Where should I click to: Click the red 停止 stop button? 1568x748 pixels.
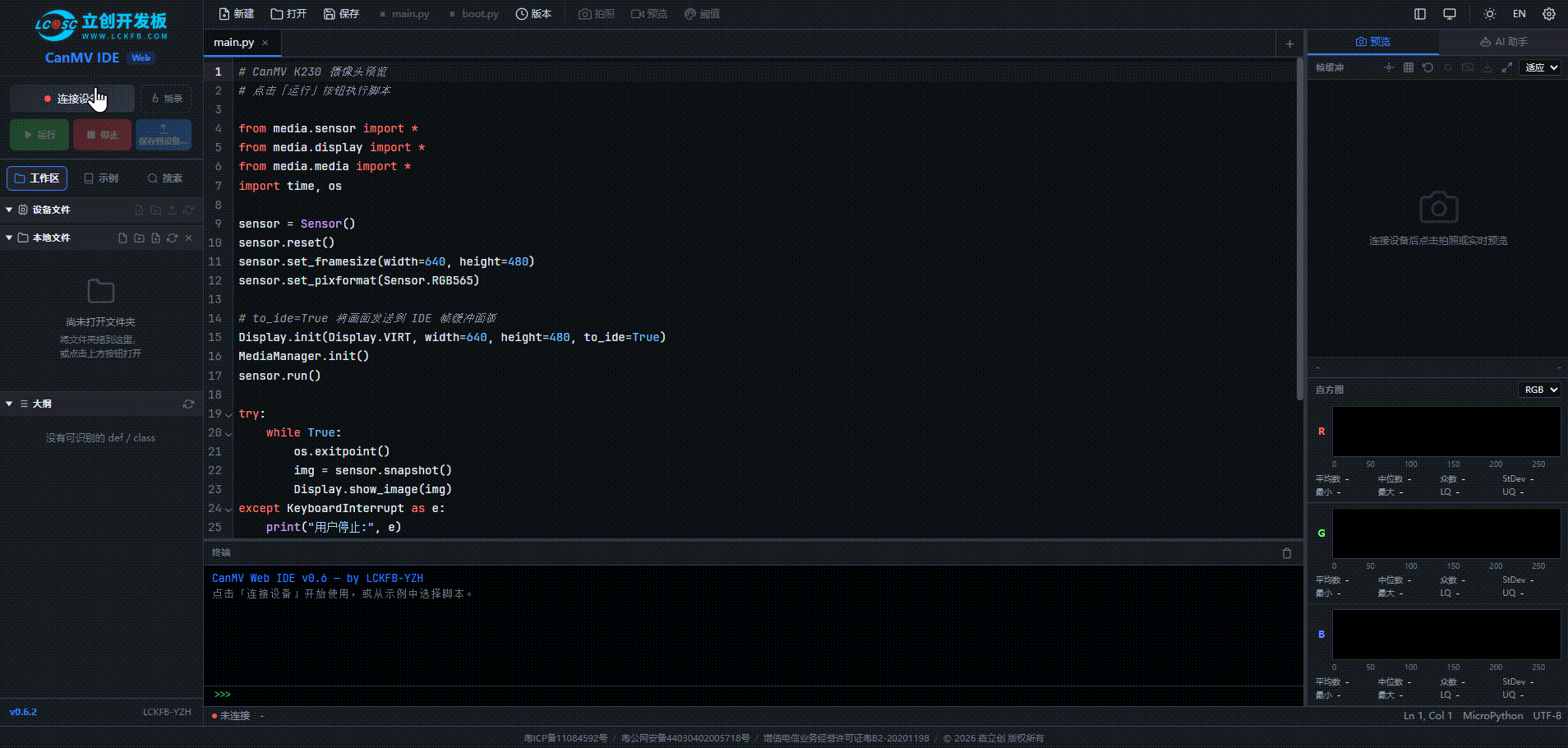[103, 135]
